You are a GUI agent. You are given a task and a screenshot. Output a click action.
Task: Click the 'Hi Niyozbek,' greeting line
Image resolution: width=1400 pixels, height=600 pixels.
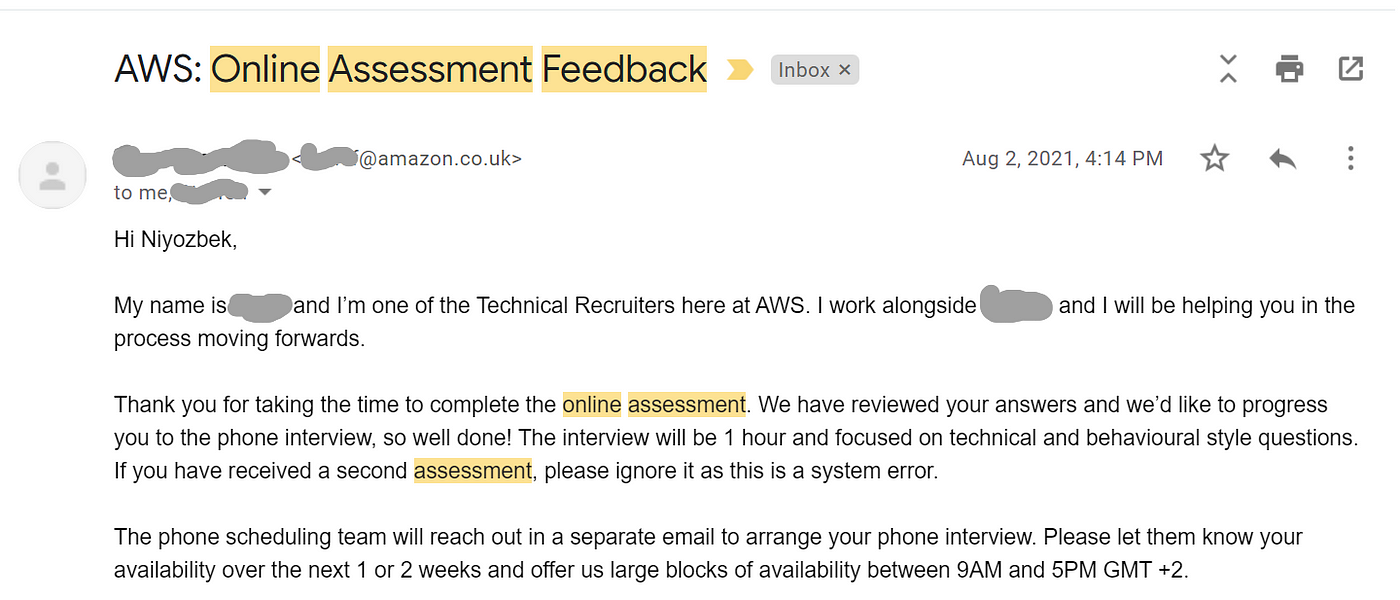[x=176, y=240]
